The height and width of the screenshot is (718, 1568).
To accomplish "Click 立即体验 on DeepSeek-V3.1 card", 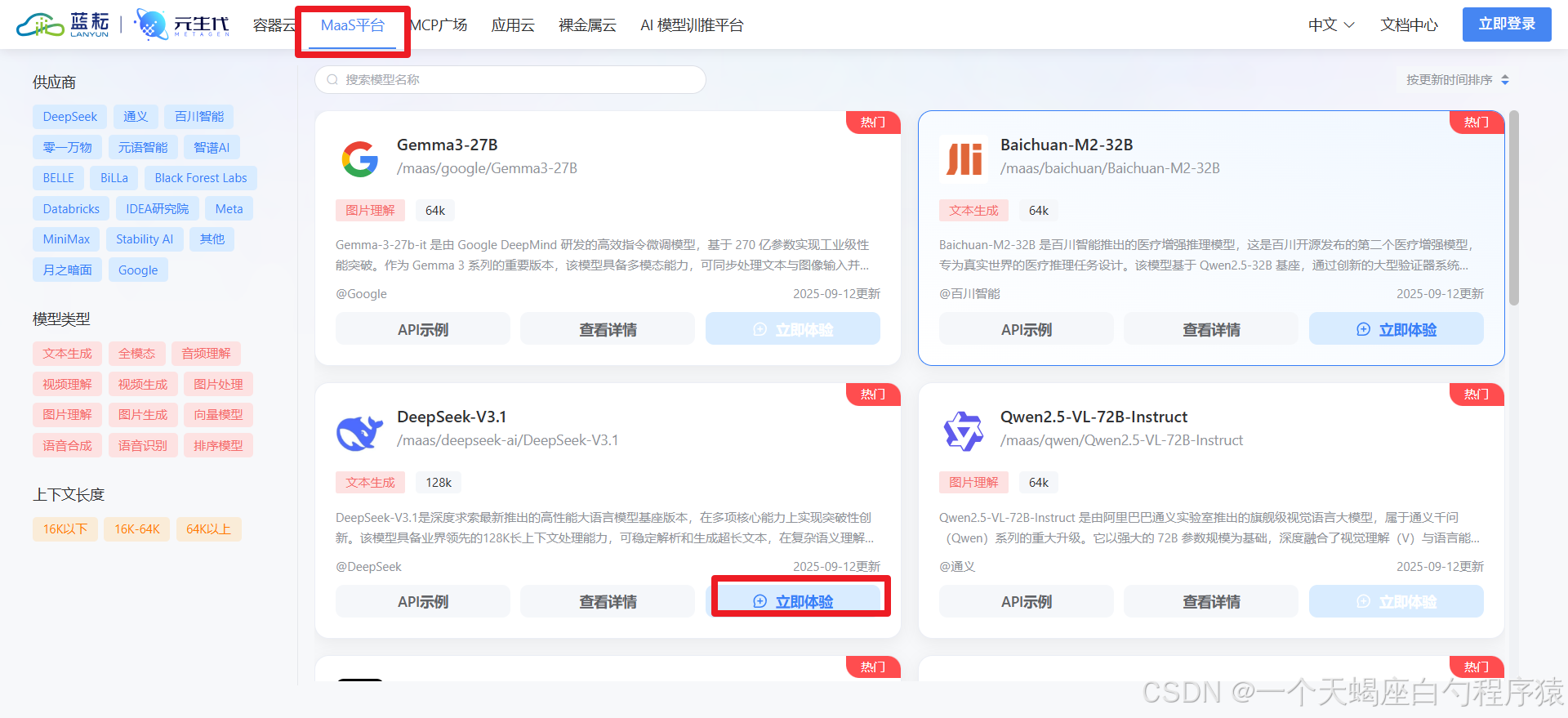I will tap(793, 602).
